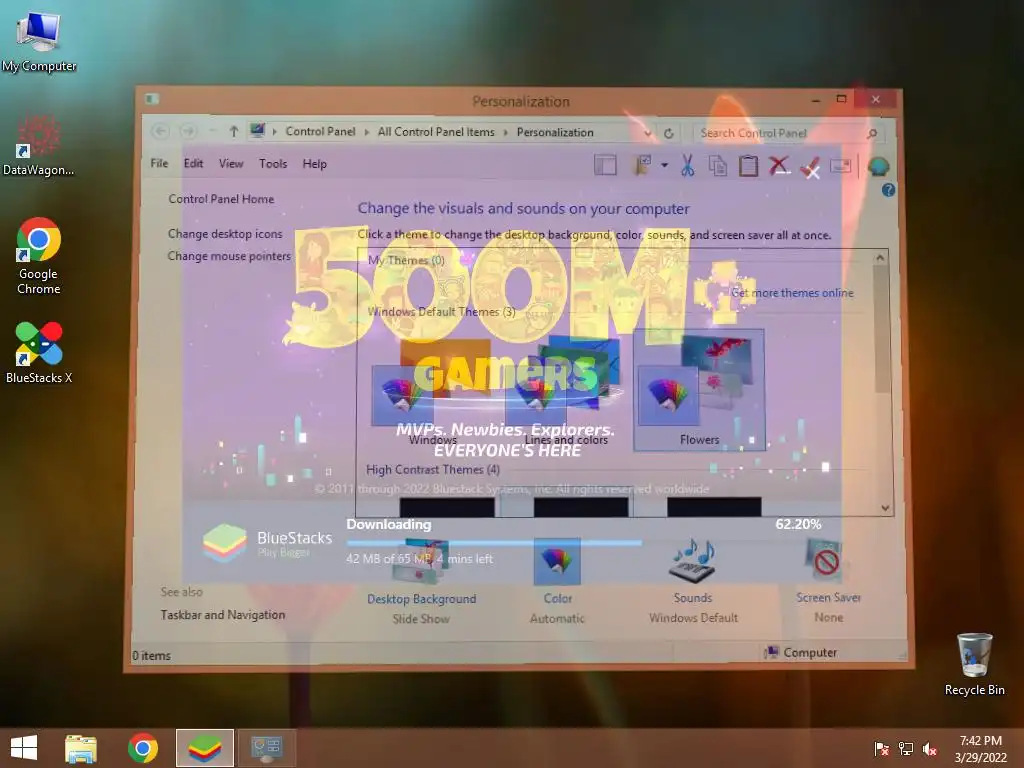Open BlueStacks X desktop shortcut

point(39,353)
